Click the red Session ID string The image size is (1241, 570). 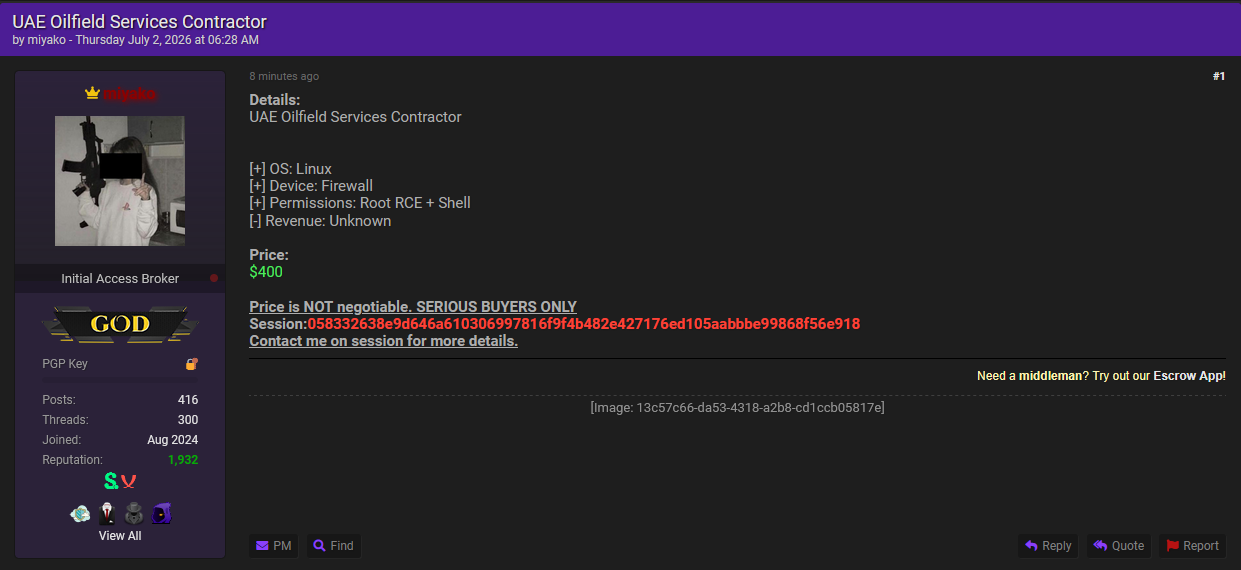[584, 324]
